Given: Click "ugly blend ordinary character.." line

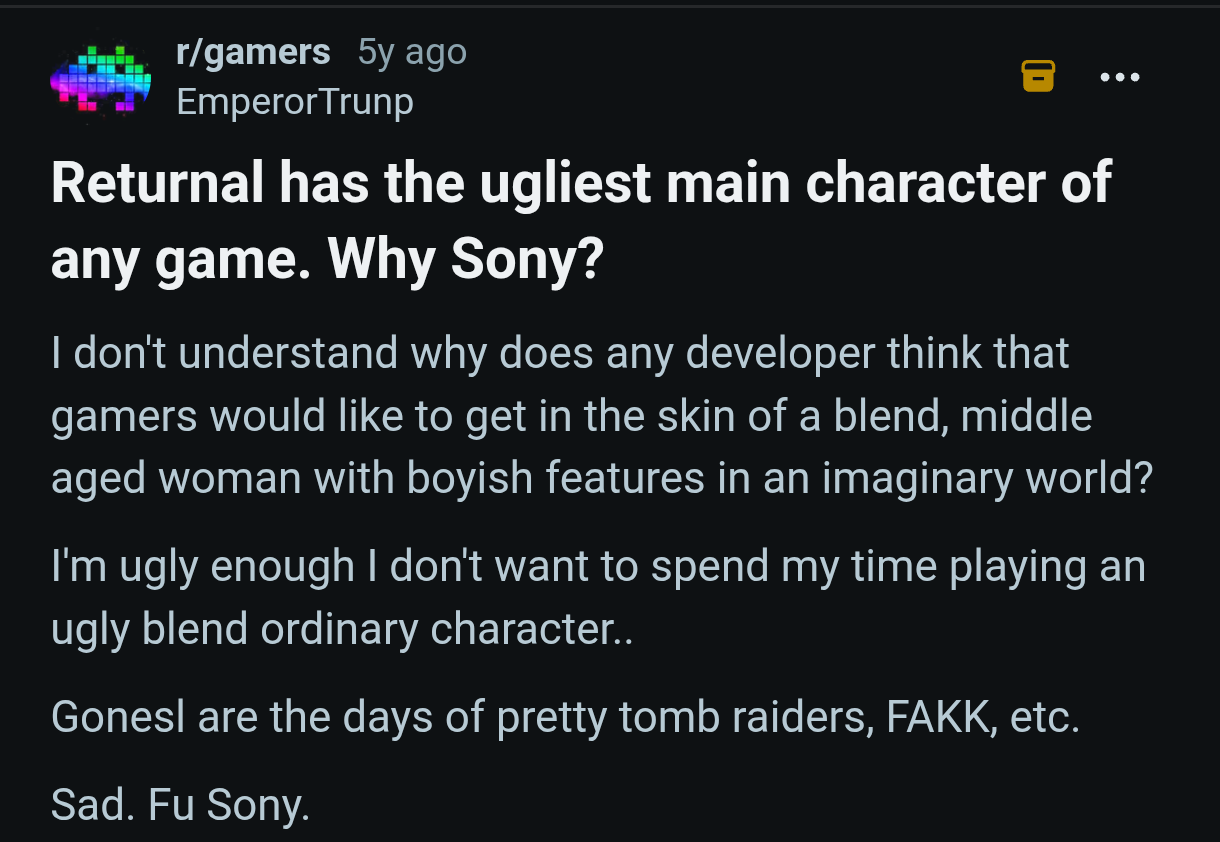Looking at the screenshot, I should click(x=342, y=629).
